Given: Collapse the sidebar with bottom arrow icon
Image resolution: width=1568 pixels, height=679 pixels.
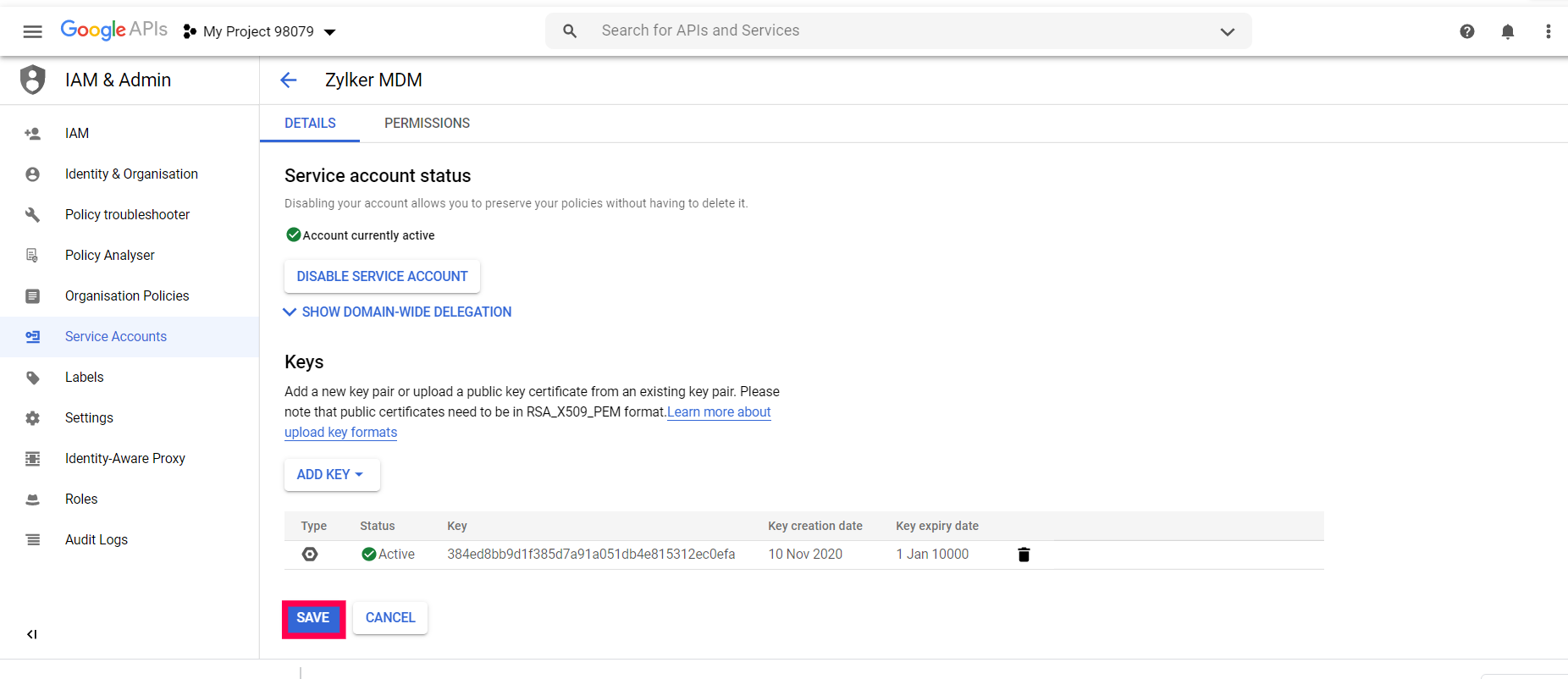Looking at the screenshot, I should coord(32,634).
